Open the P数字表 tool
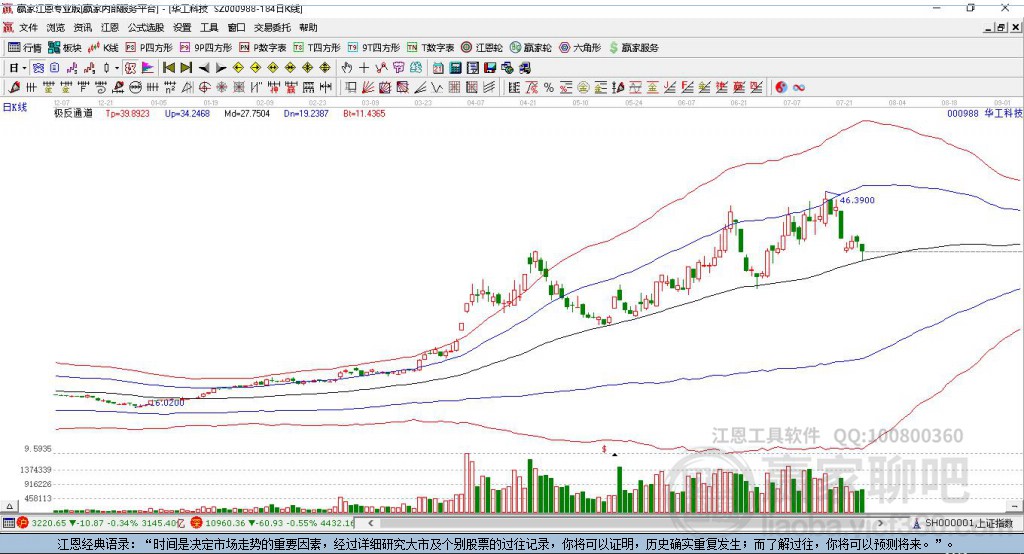1024x554 pixels. (x=263, y=48)
